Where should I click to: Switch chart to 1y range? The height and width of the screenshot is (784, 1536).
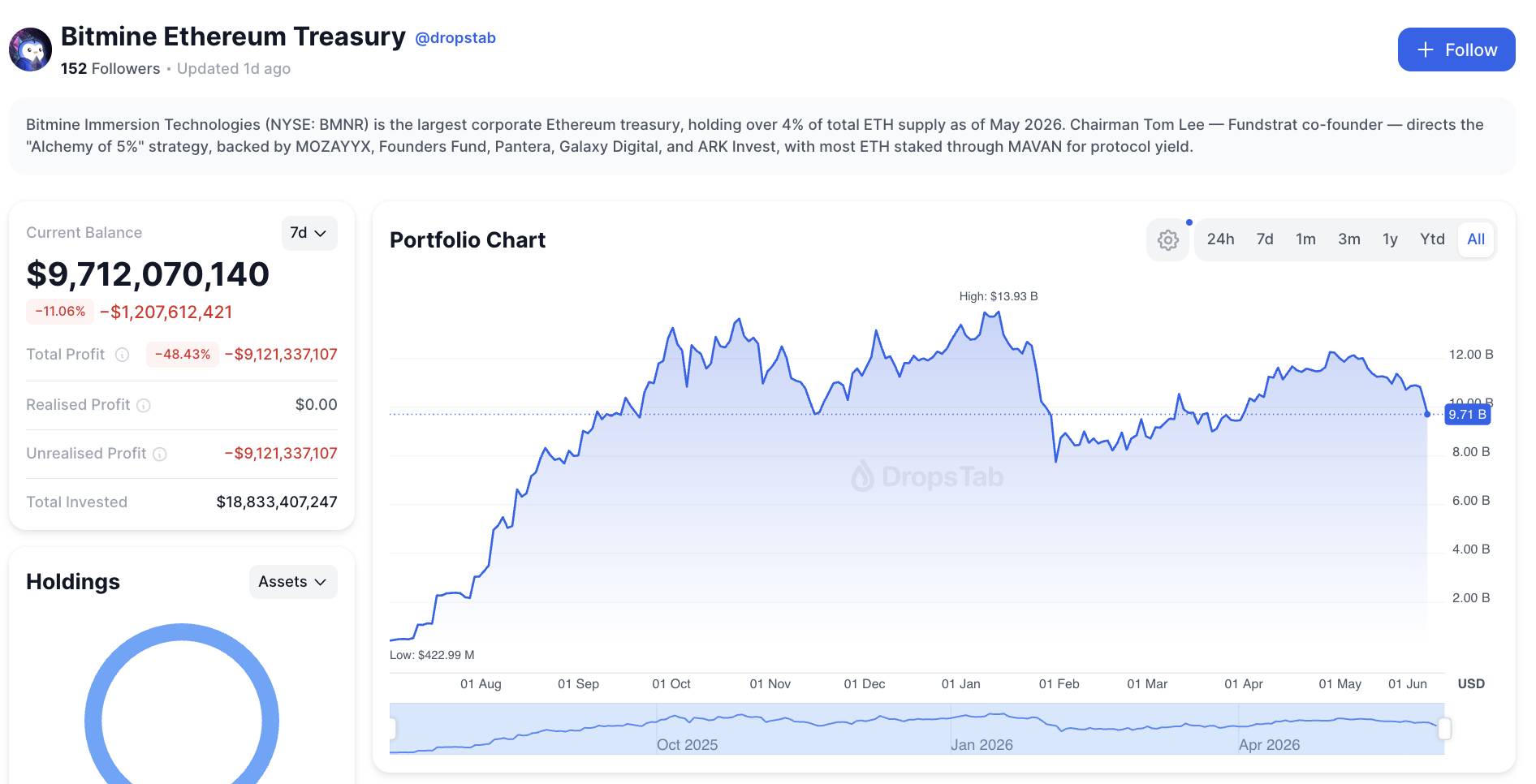click(1390, 239)
